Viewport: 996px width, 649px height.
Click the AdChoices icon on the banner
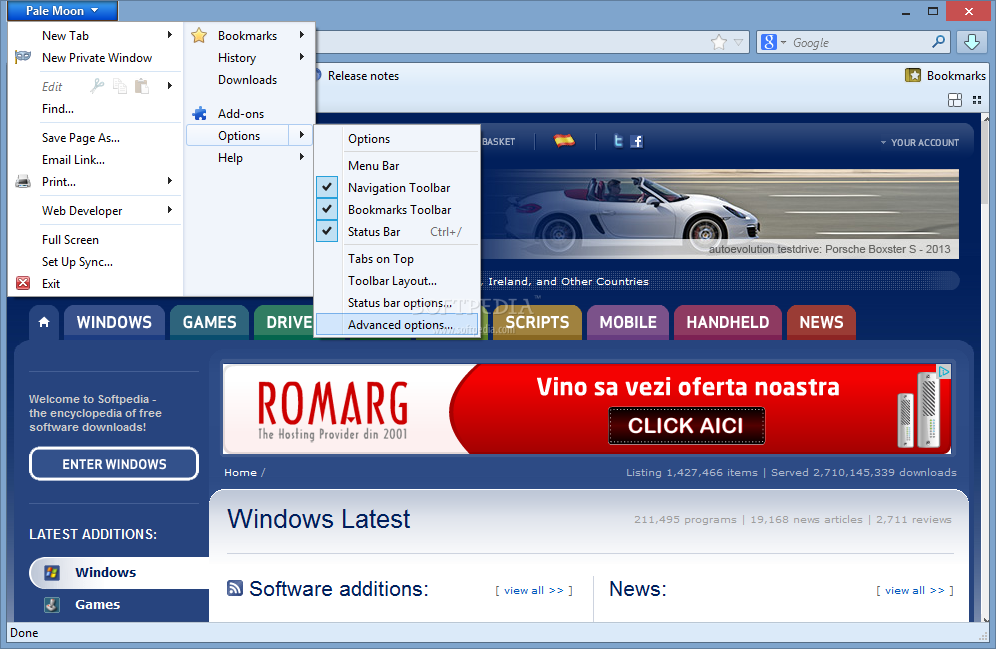coord(945,371)
